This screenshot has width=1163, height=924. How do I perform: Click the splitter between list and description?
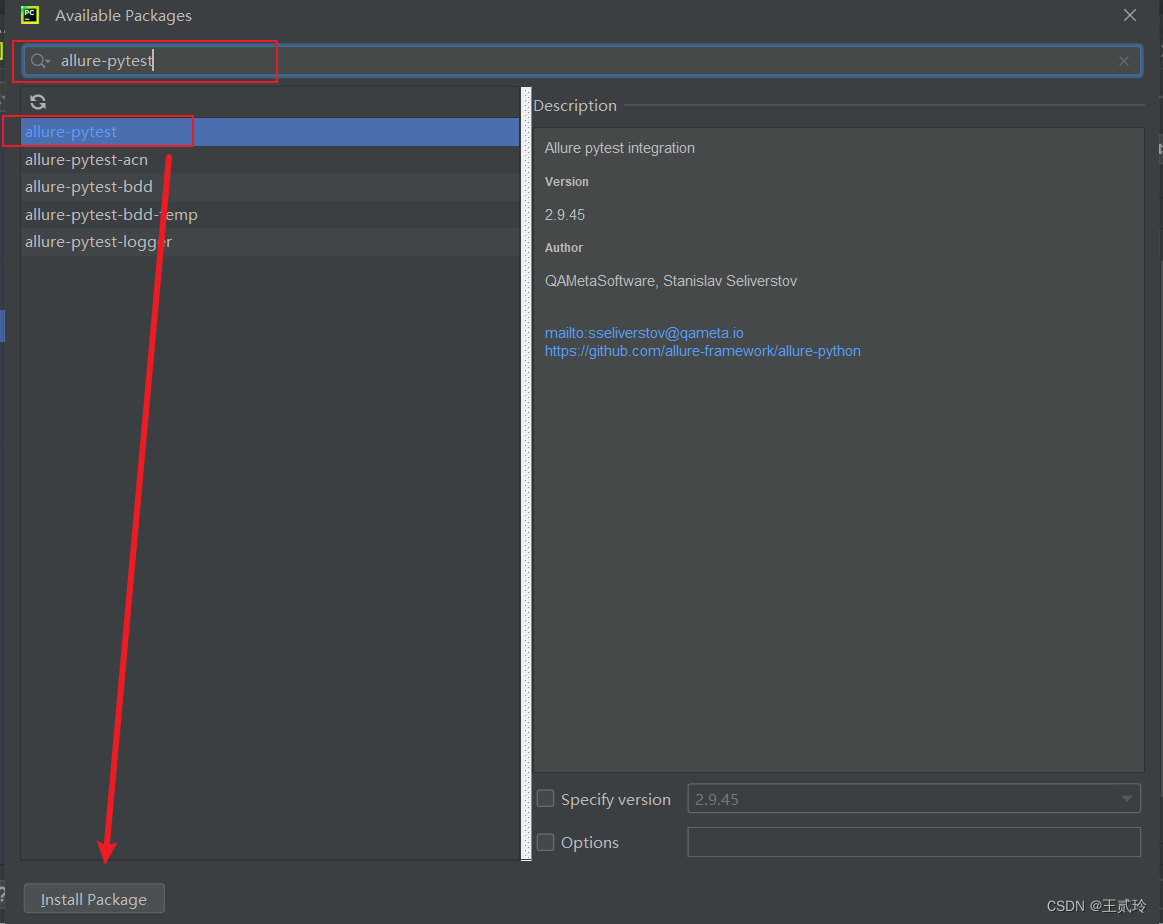pos(527,474)
